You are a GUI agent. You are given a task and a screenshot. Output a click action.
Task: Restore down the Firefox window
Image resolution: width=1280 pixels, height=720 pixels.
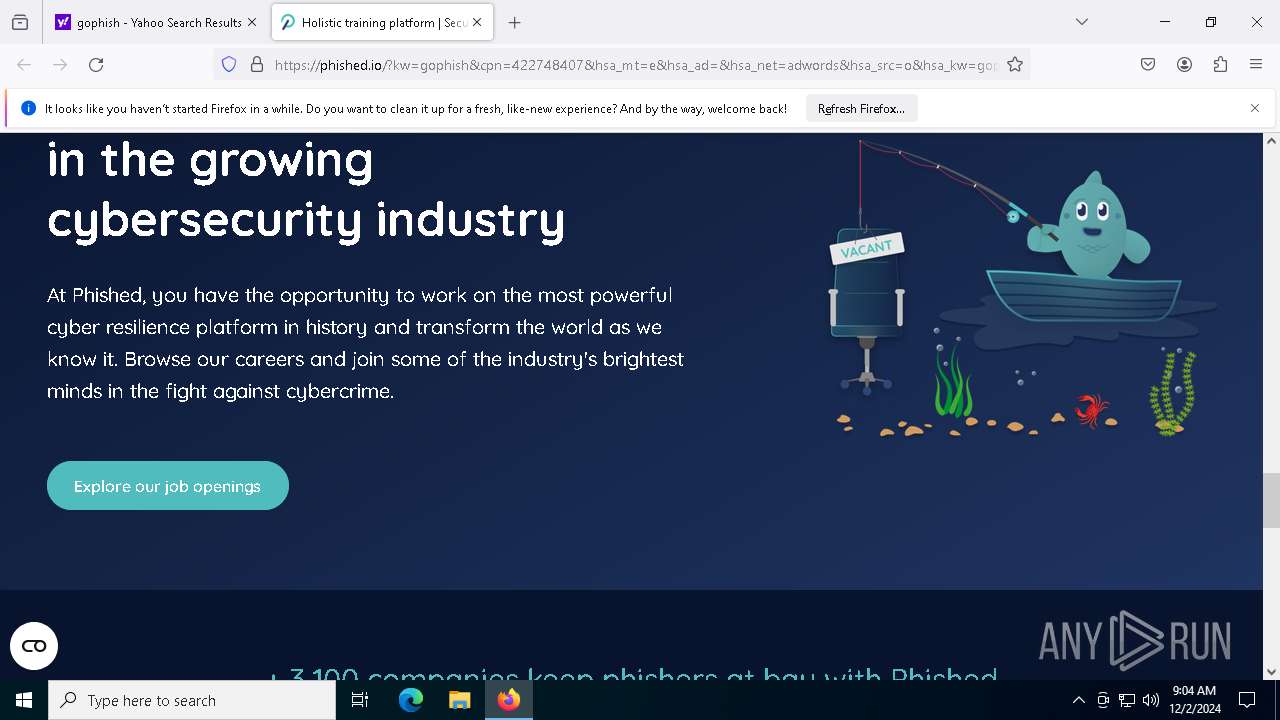tap(1210, 22)
